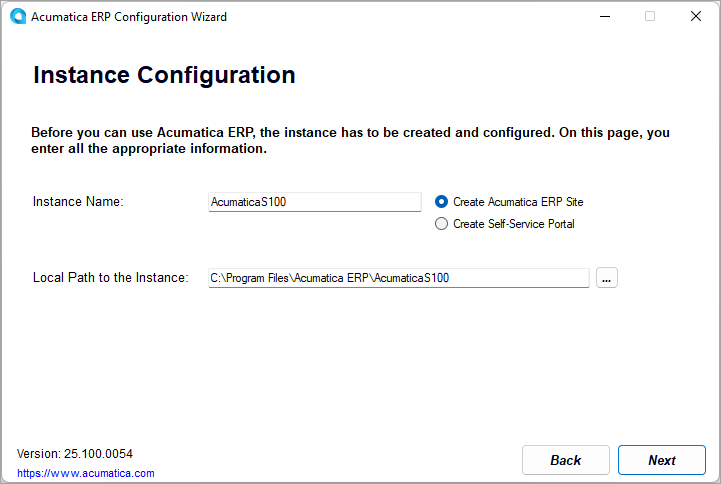This screenshot has width=721, height=484.
Task: Proceed with the Next button
Action: click(x=661, y=460)
